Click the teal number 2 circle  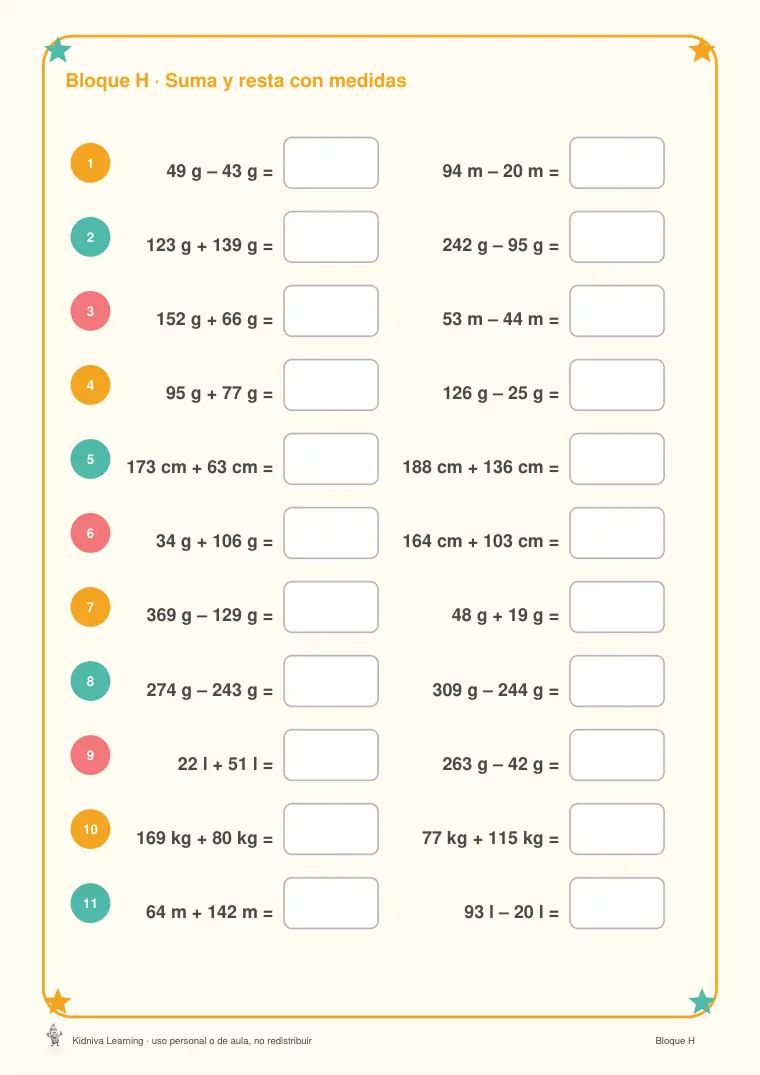pos(90,237)
